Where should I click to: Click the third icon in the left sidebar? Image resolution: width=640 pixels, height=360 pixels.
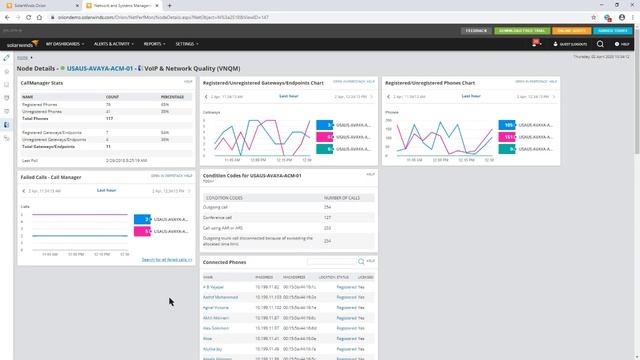click(7, 84)
